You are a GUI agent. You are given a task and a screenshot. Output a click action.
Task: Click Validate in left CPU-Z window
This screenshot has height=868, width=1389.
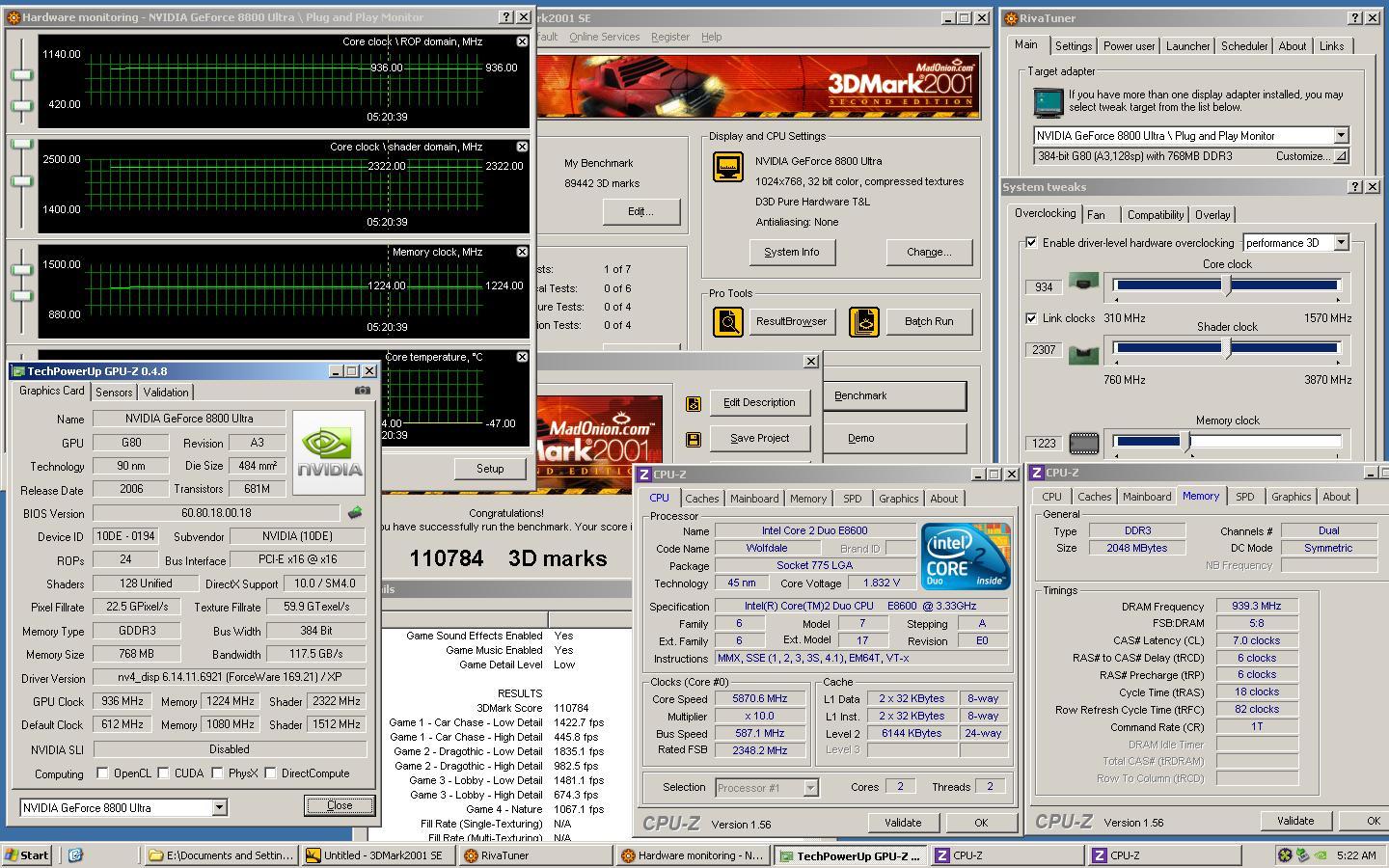coord(903,823)
